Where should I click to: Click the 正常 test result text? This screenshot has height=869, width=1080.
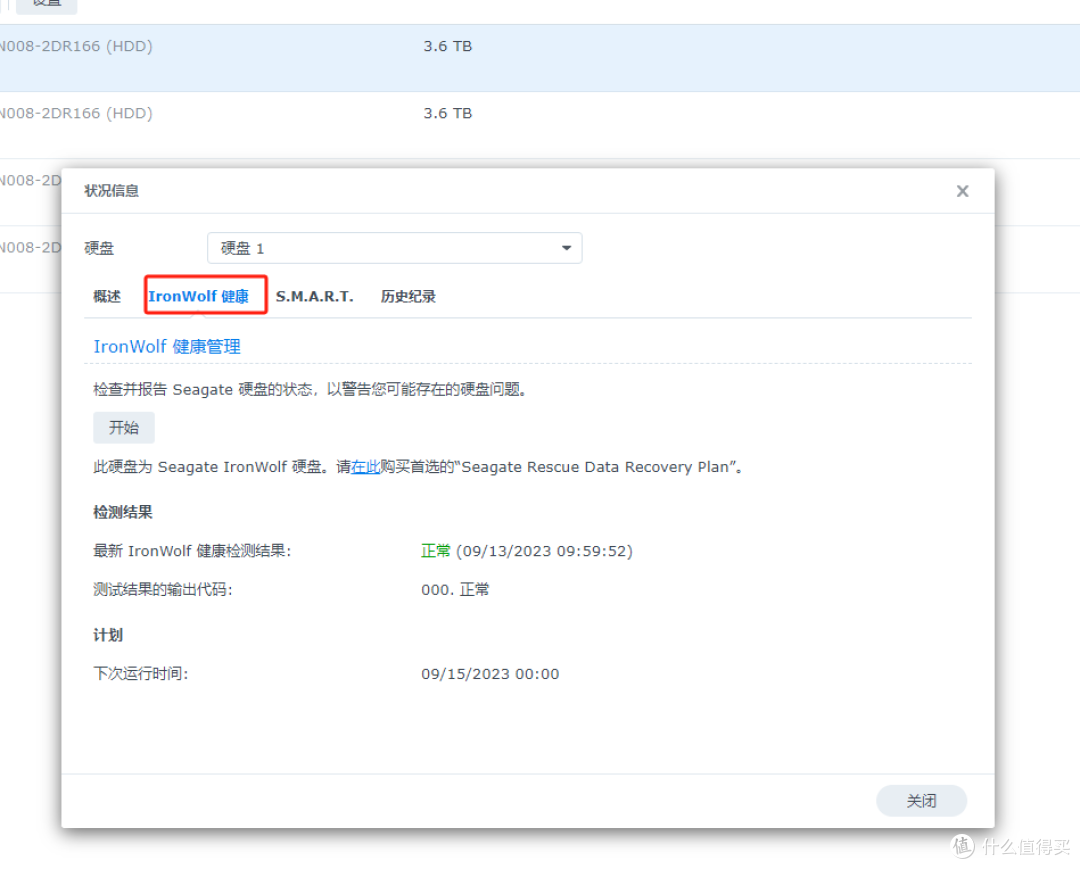pyautogui.click(x=435, y=551)
